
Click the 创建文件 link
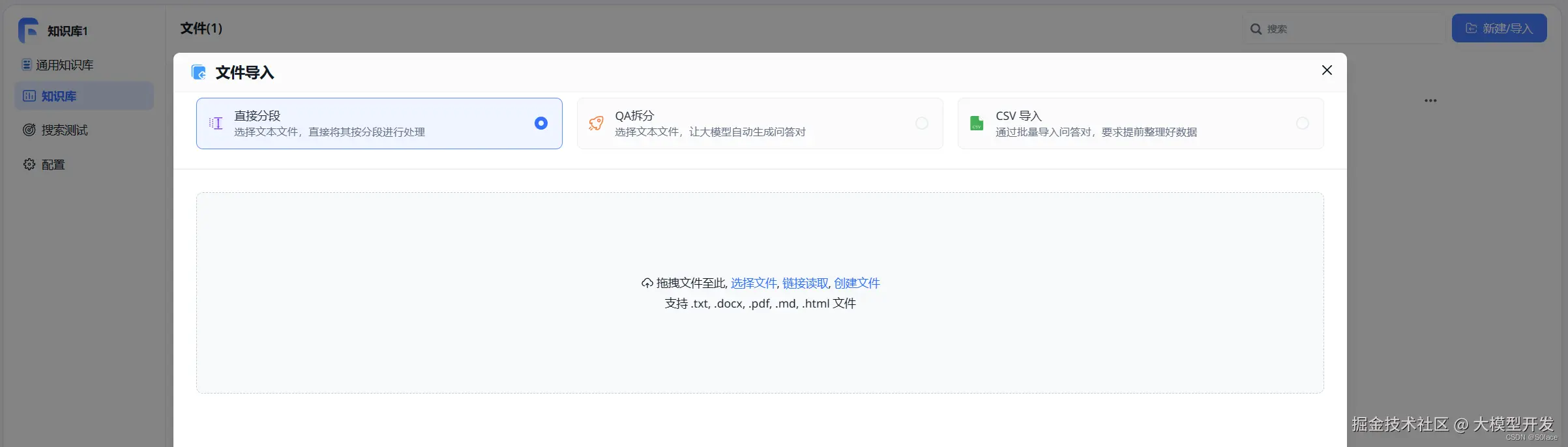(x=857, y=283)
